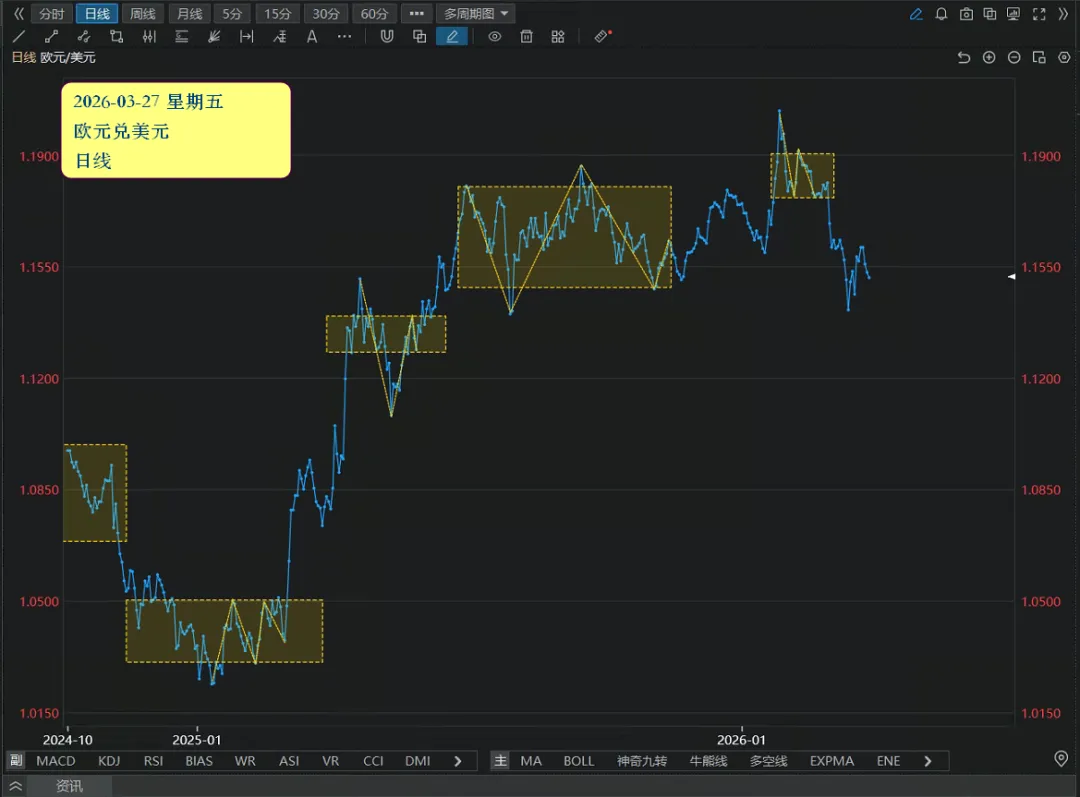The height and width of the screenshot is (797, 1080).
Task: Enable MA main indicator
Action: 531,761
